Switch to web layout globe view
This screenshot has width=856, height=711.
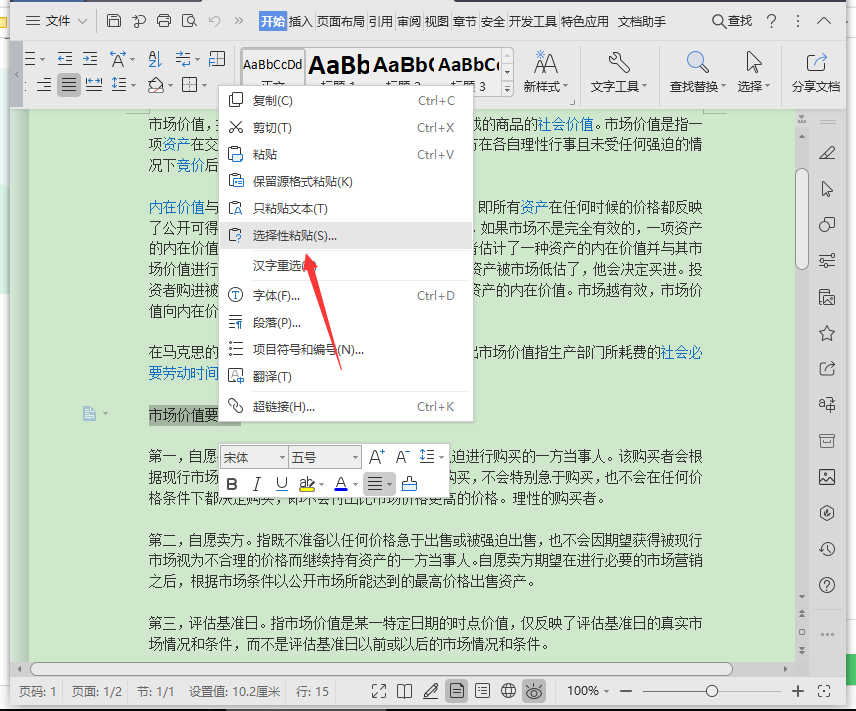pyautogui.click(x=508, y=691)
